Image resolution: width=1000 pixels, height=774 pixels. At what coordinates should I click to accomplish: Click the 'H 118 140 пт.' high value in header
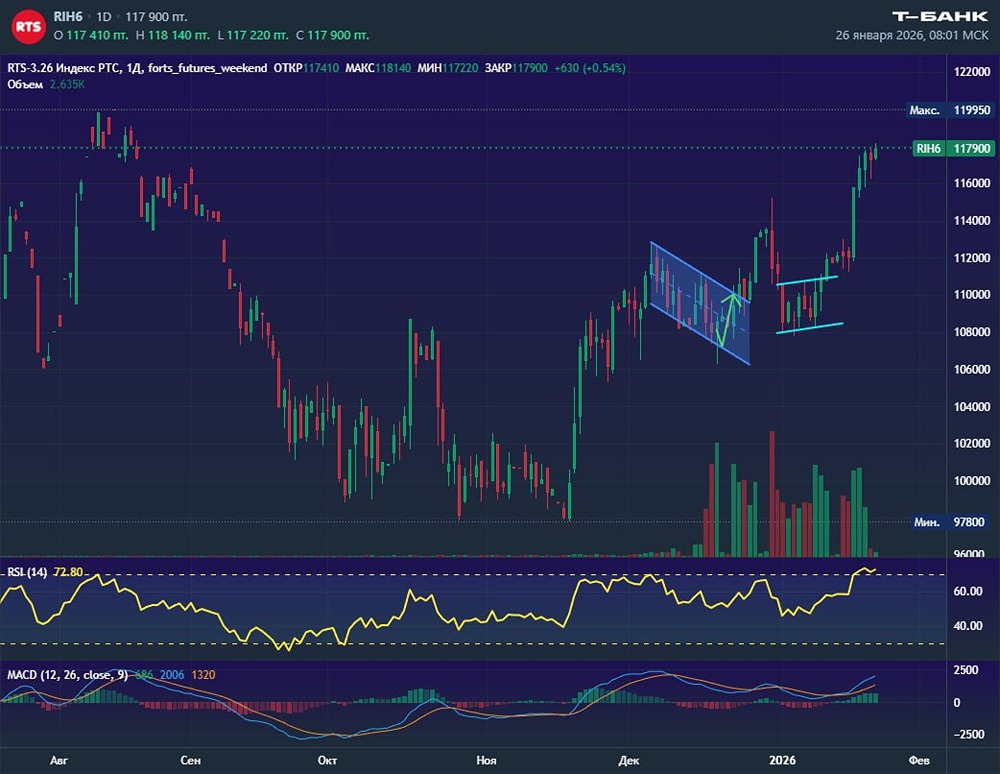172,35
